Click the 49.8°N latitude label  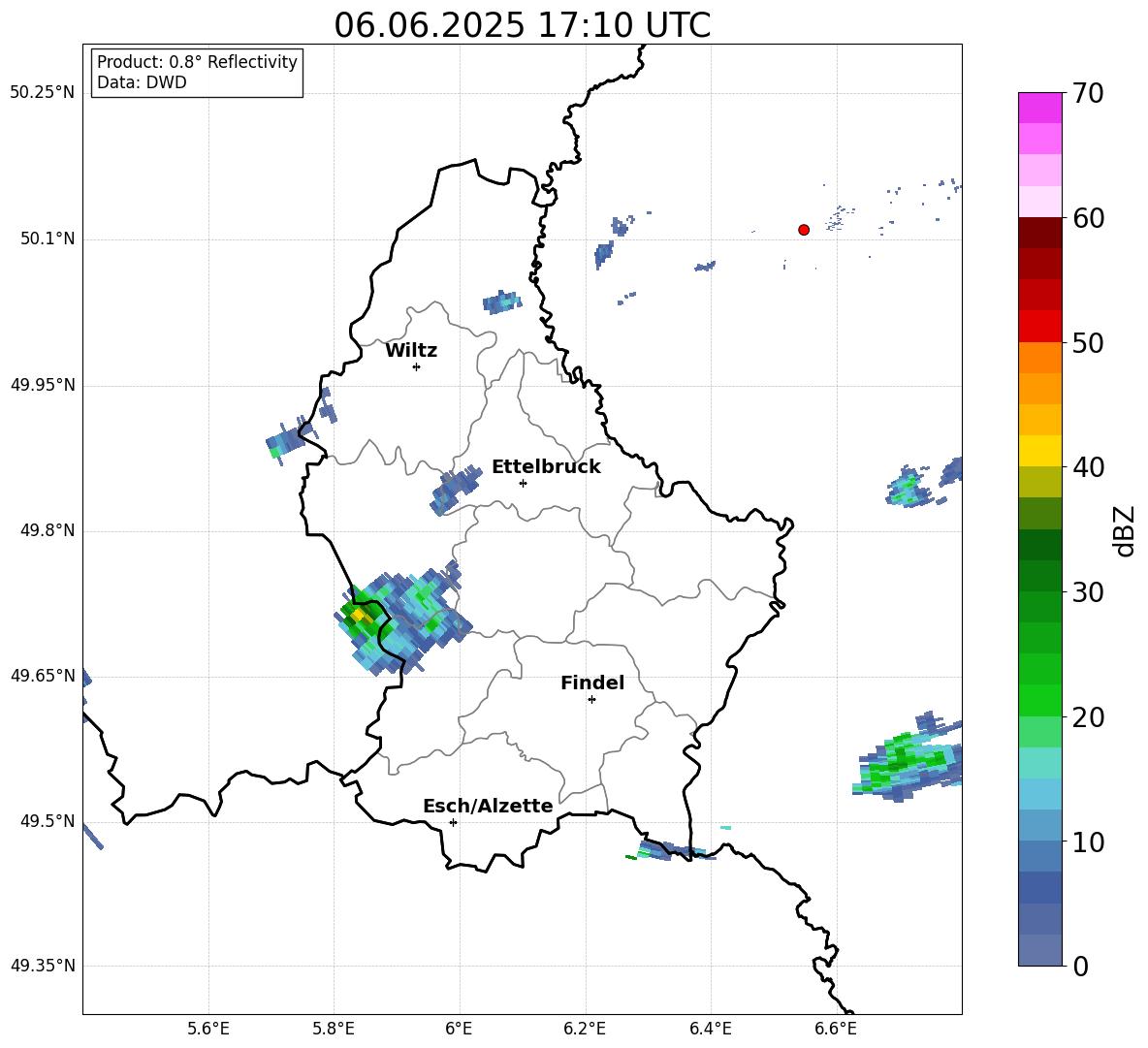48,530
